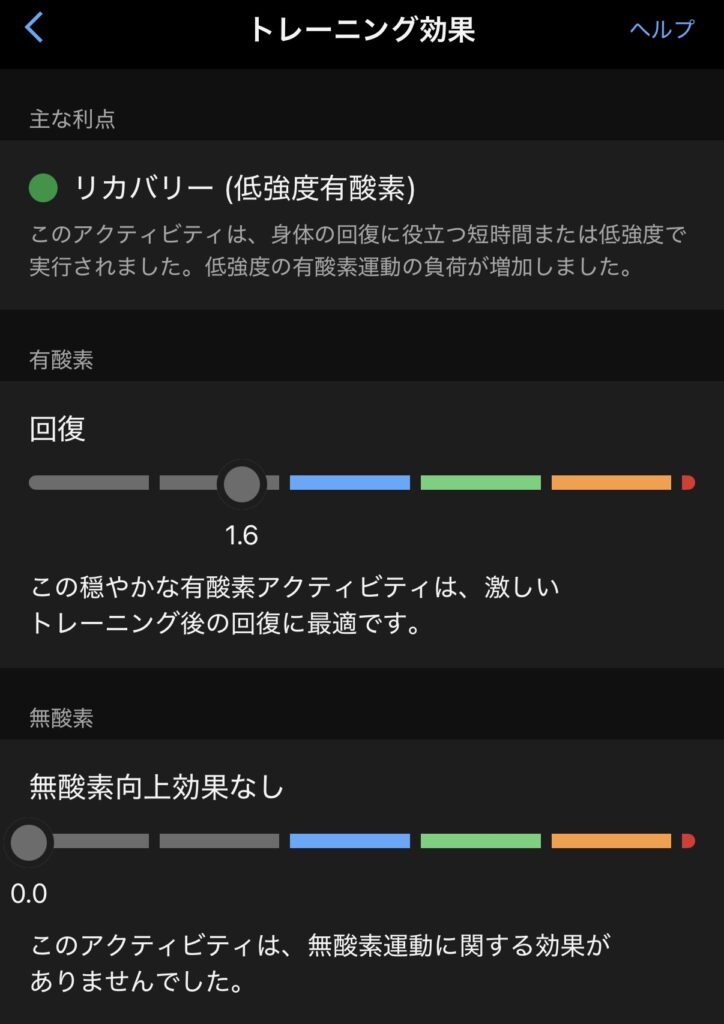Click the 1.6 aerobic score value
Image resolution: width=724 pixels, height=1024 pixels.
click(241, 536)
